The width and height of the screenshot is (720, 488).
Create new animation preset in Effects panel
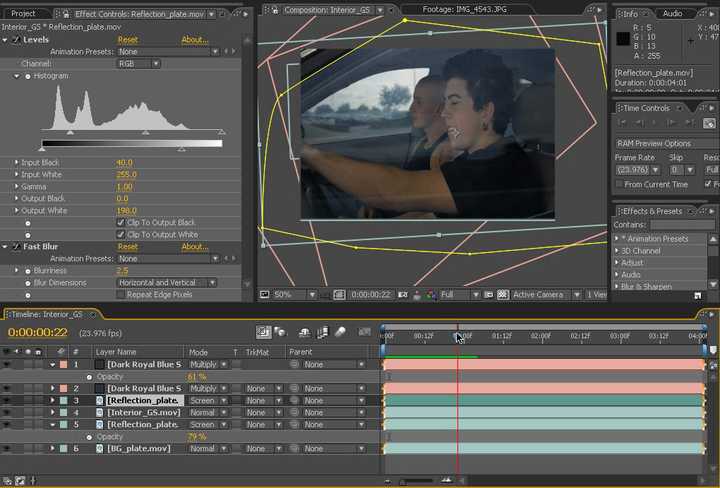[x=697, y=295]
